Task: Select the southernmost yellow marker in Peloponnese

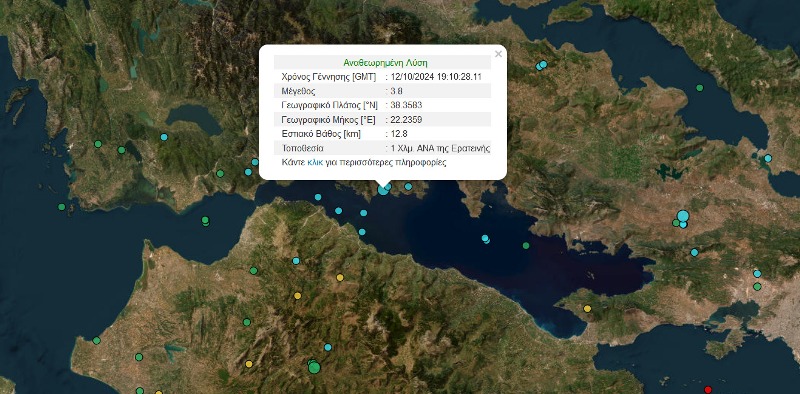Action: pyautogui.click(x=248, y=364)
